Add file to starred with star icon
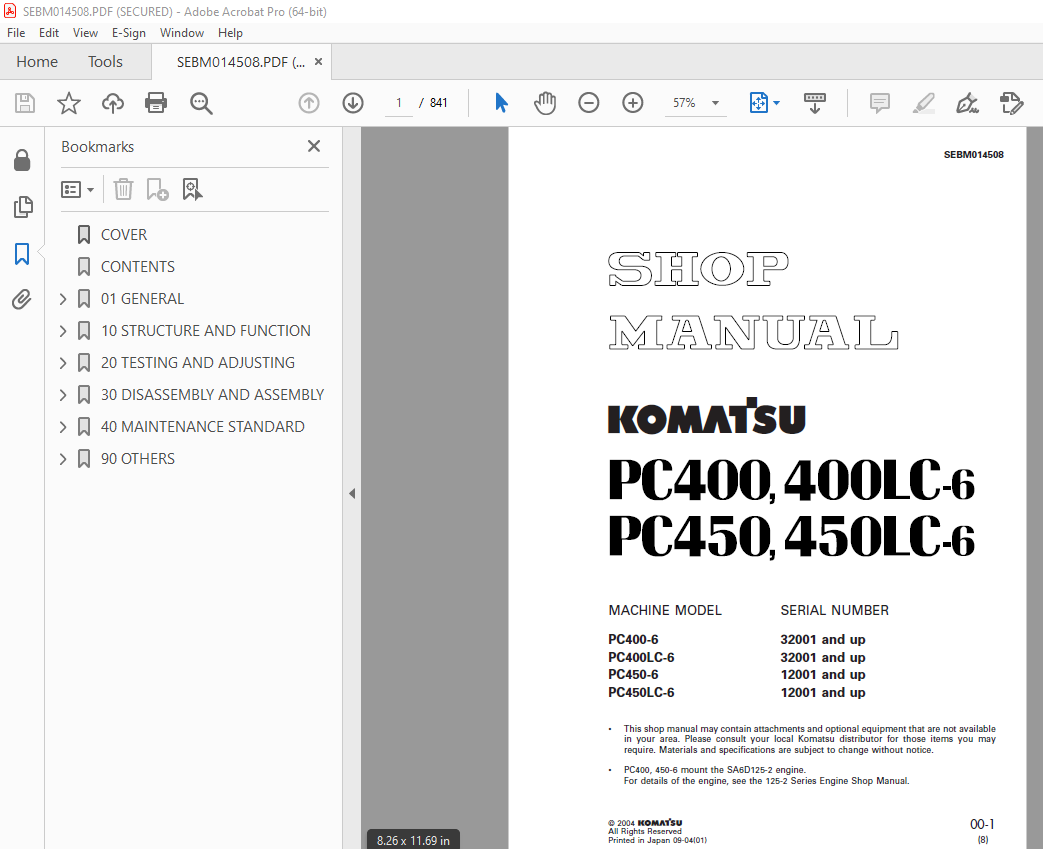 [69, 103]
